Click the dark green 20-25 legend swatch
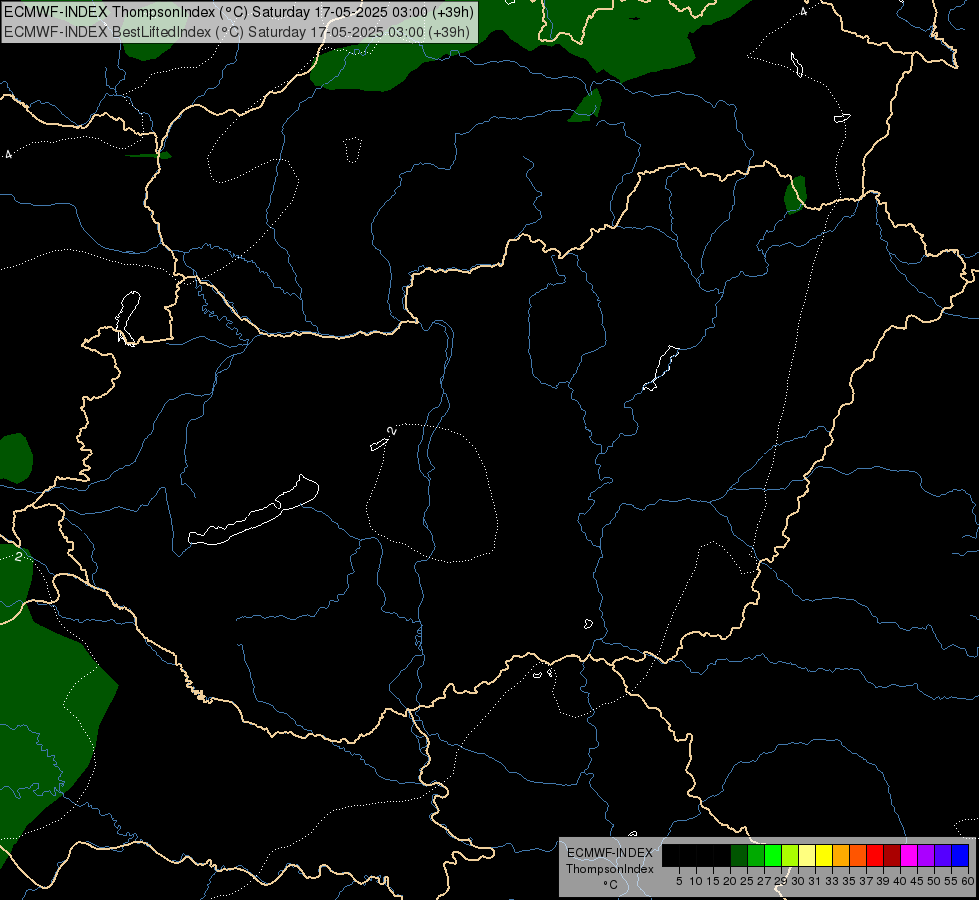 pyautogui.click(x=739, y=856)
